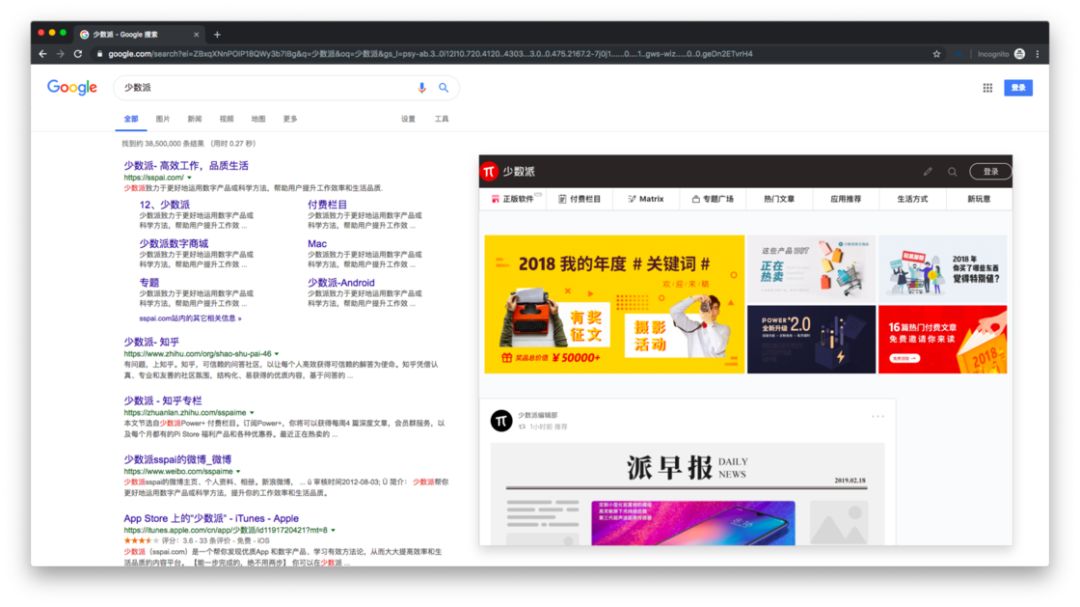Open the three-dot options on the 少数派编辑部 post
The height and width of the screenshot is (607, 1080).
(x=878, y=416)
